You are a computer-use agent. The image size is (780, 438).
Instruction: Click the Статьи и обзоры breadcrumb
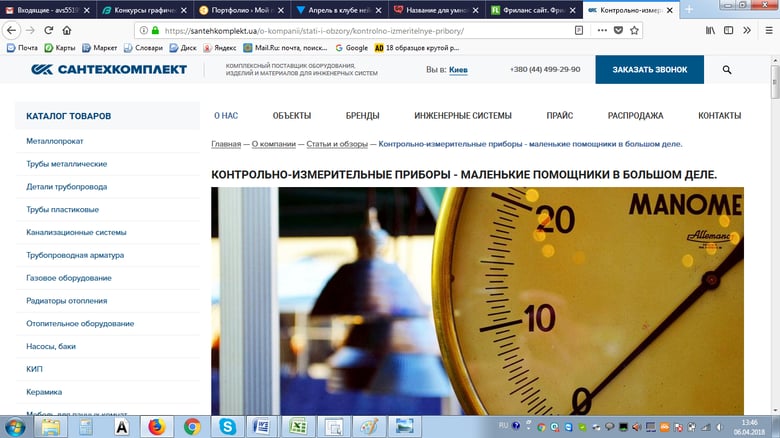tap(337, 144)
